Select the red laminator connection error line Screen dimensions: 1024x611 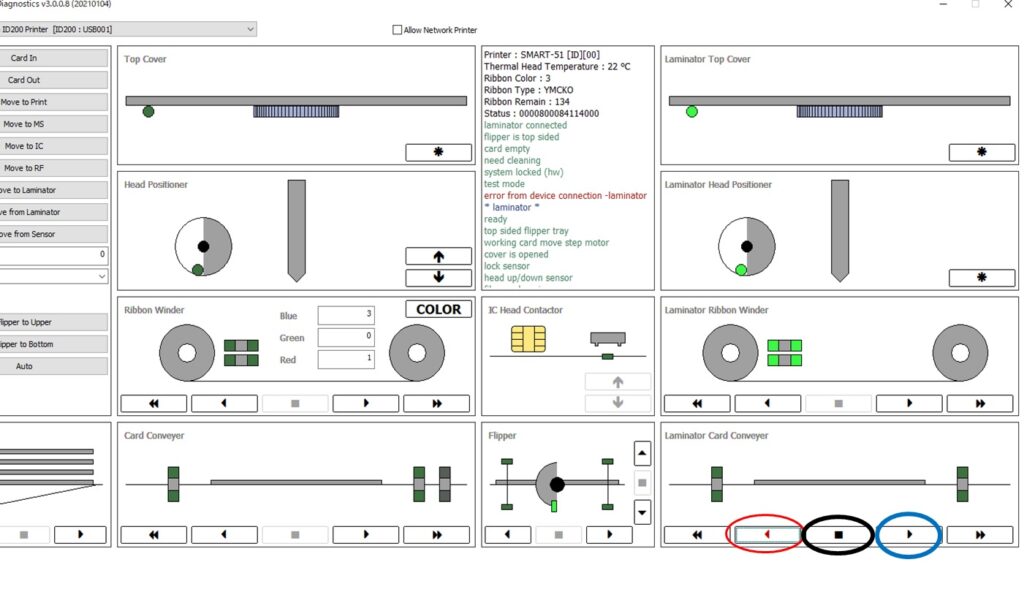click(x=565, y=195)
